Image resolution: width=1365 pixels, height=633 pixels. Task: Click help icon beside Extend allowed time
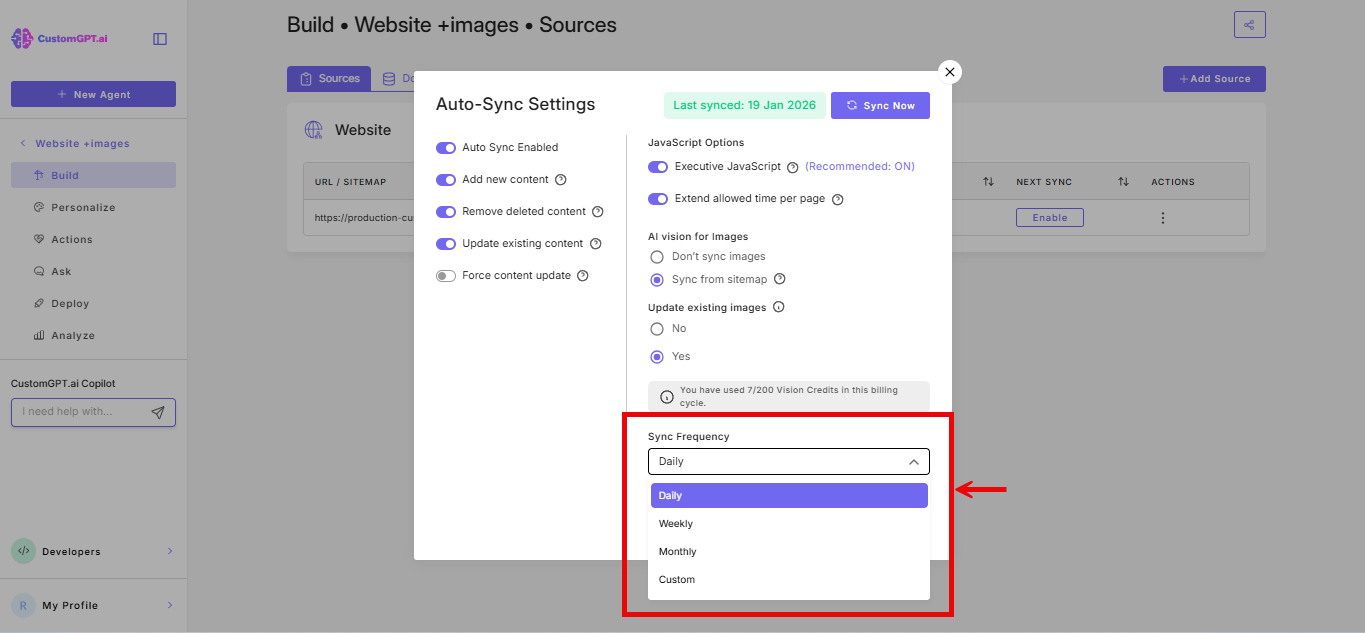click(x=838, y=199)
